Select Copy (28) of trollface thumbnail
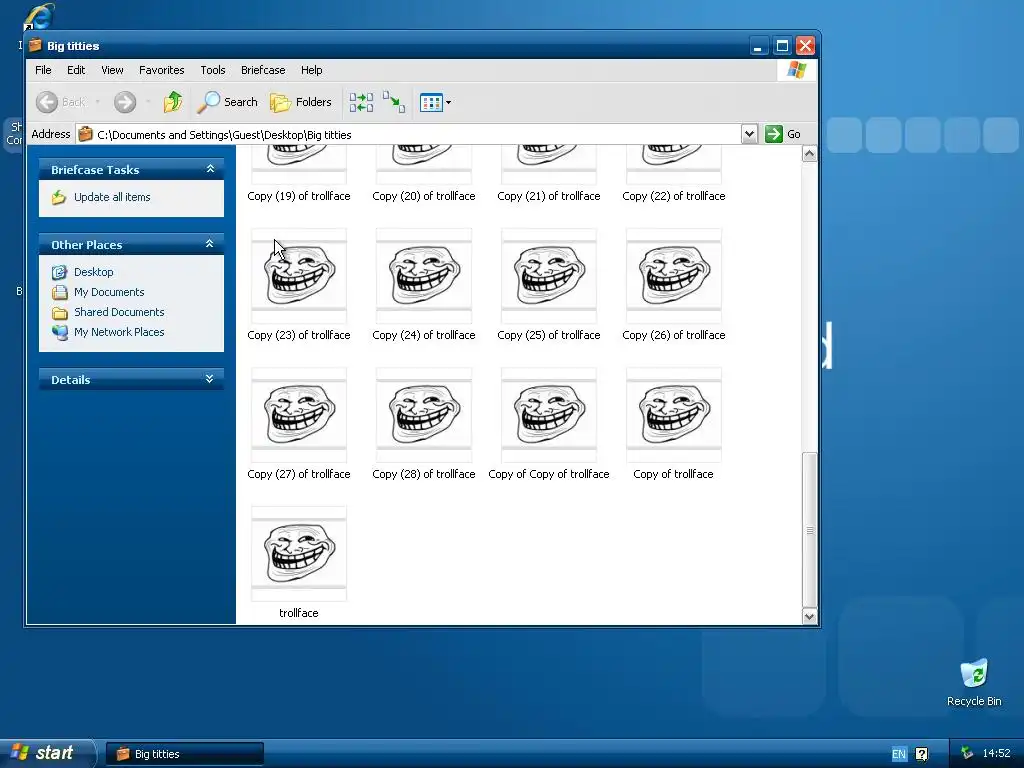The image size is (1024, 768). click(x=424, y=415)
